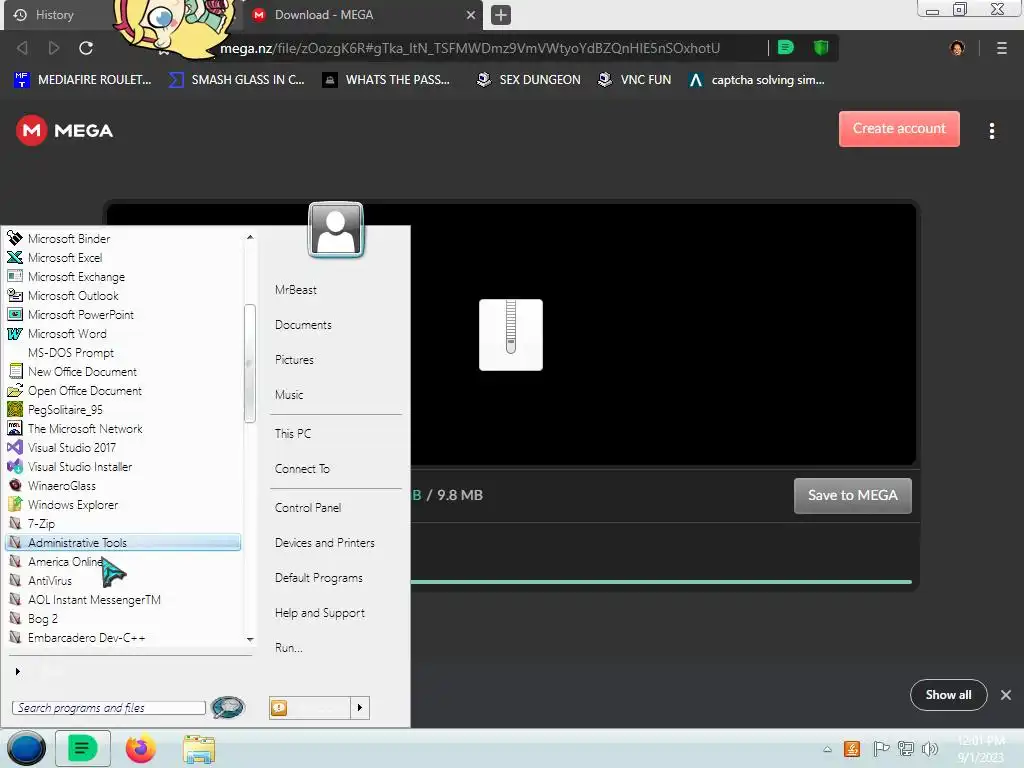Expand the AOL Instant MessengerTM folder

93,600
